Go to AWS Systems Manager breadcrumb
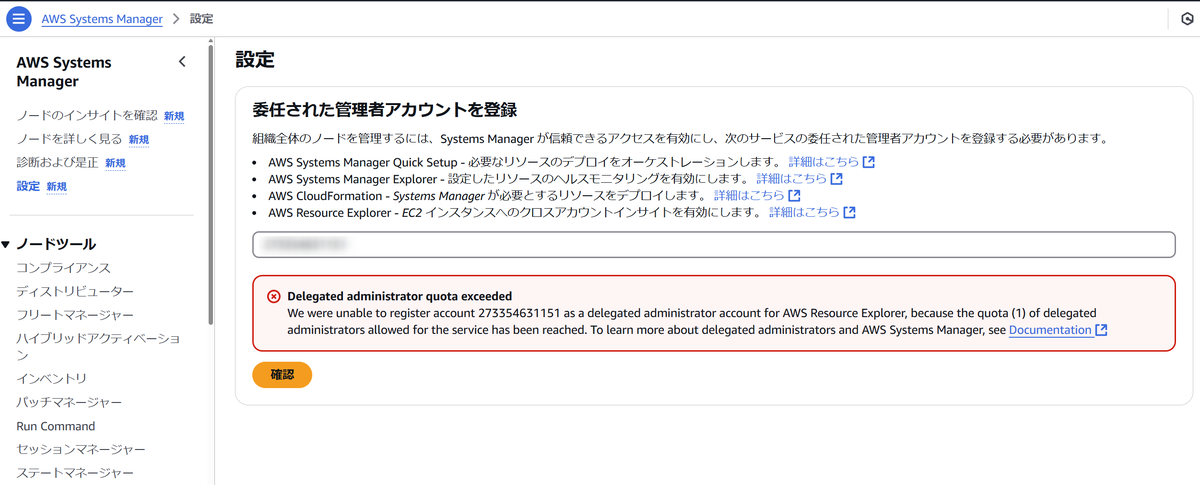This screenshot has width=1200, height=485. pyautogui.click(x=103, y=19)
